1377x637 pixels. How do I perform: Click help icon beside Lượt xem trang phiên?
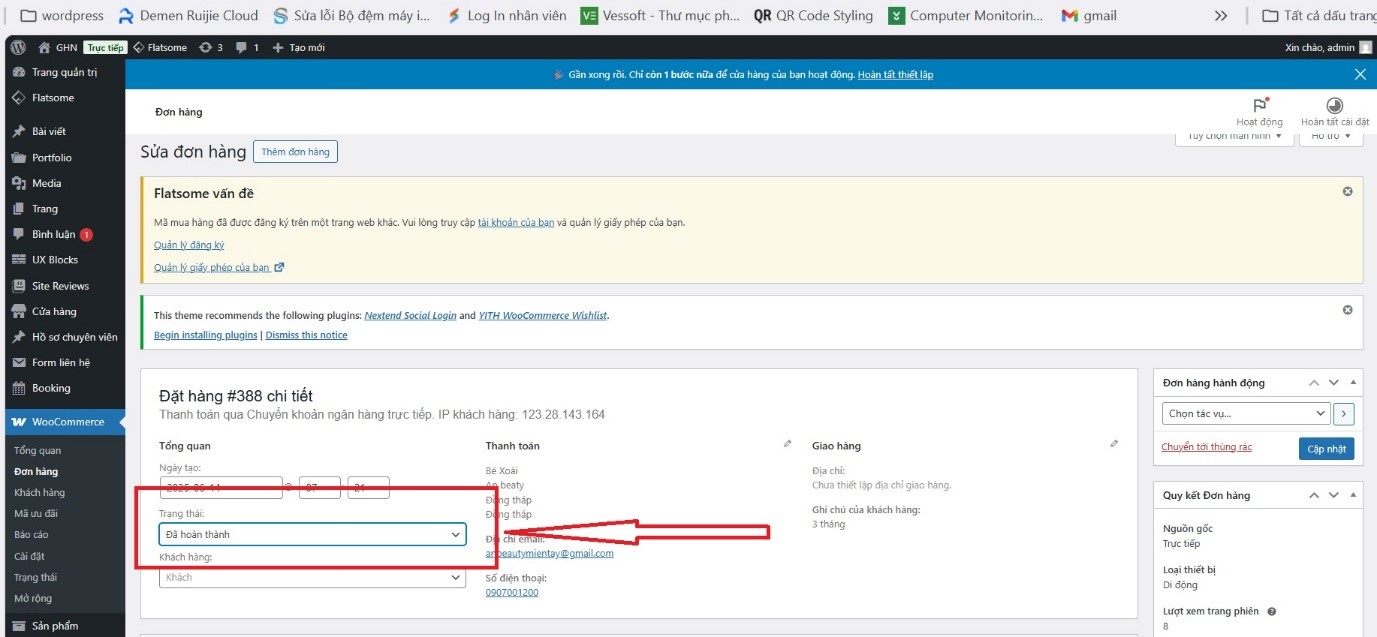[1272, 611]
